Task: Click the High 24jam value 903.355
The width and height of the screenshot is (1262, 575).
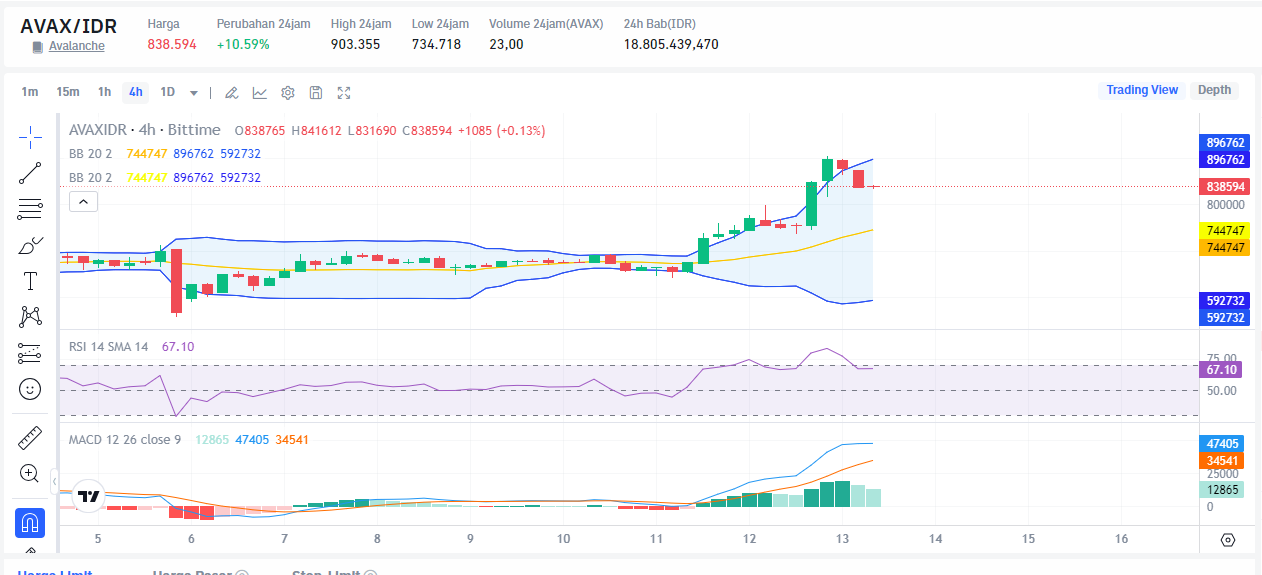Action: click(x=355, y=44)
